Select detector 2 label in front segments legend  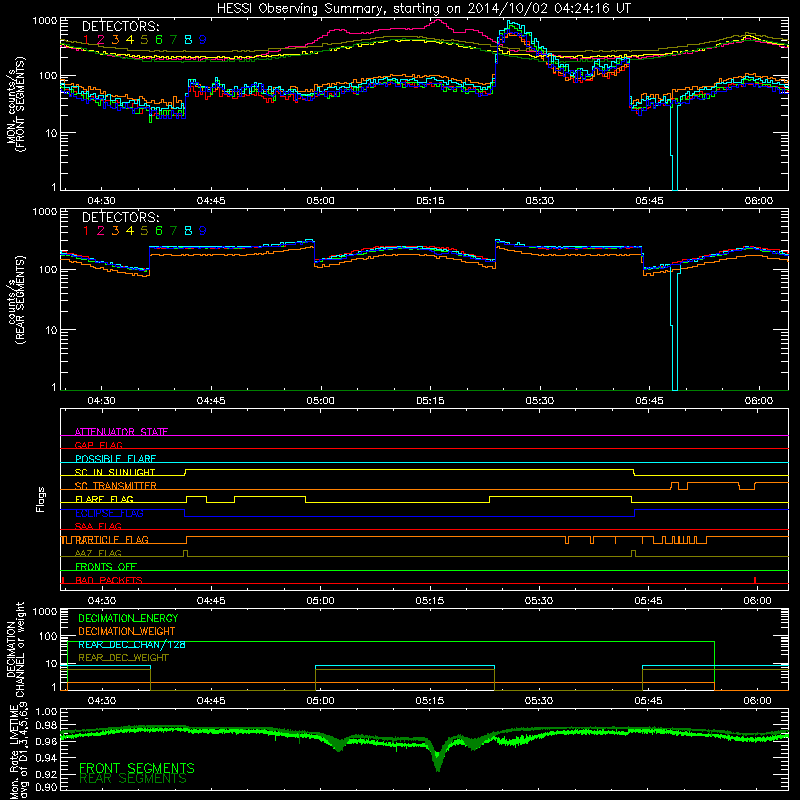101,39
